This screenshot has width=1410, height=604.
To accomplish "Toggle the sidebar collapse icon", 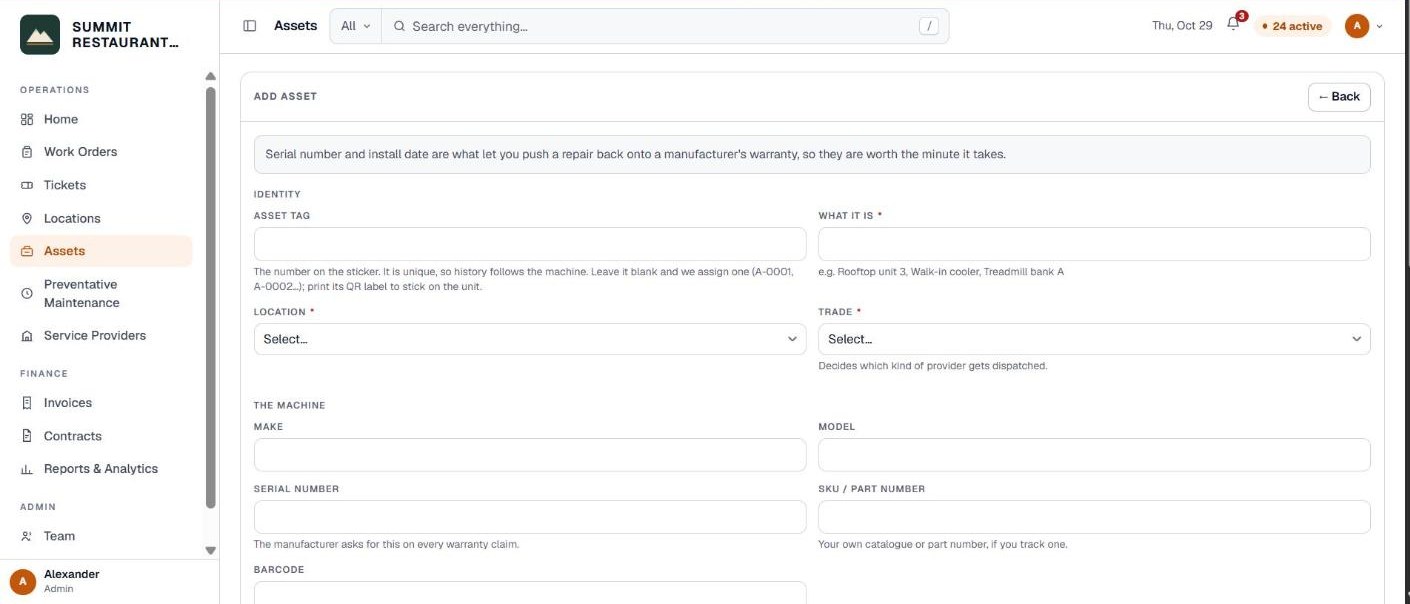I will click(x=250, y=26).
